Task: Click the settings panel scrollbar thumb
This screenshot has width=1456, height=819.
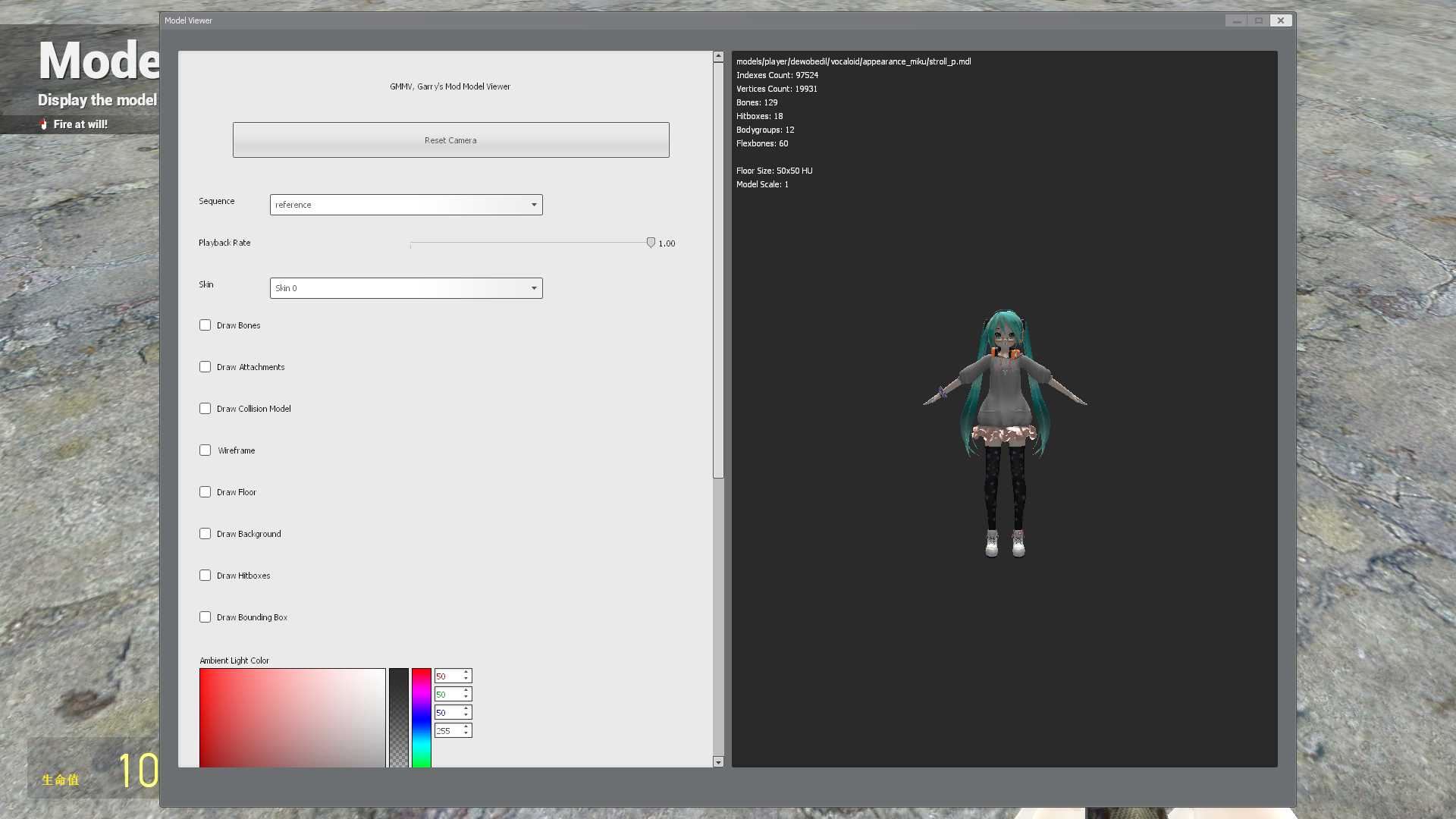Action: [x=718, y=270]
